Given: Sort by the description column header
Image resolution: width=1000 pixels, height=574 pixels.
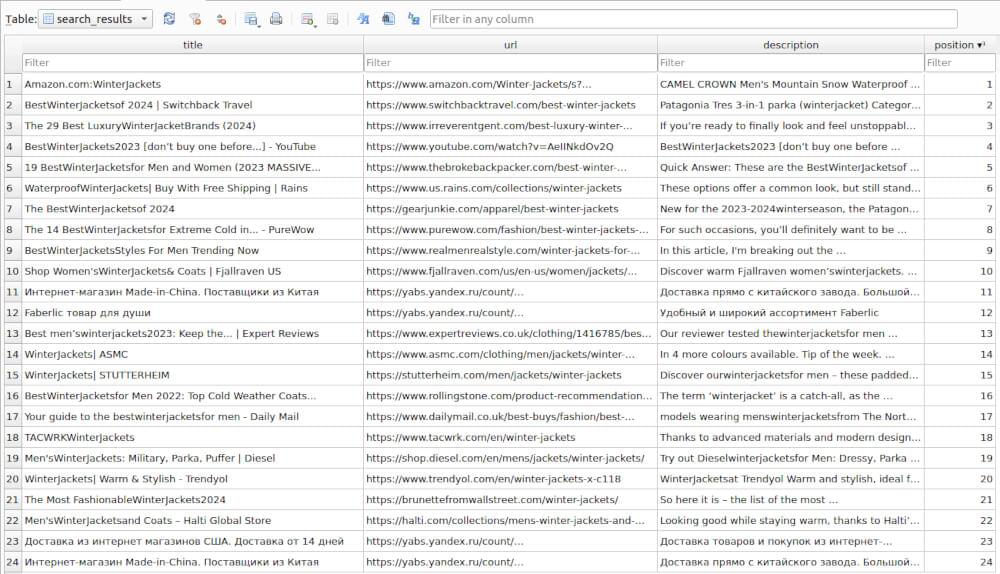Looking at the screenshot, I should [791, 45].
